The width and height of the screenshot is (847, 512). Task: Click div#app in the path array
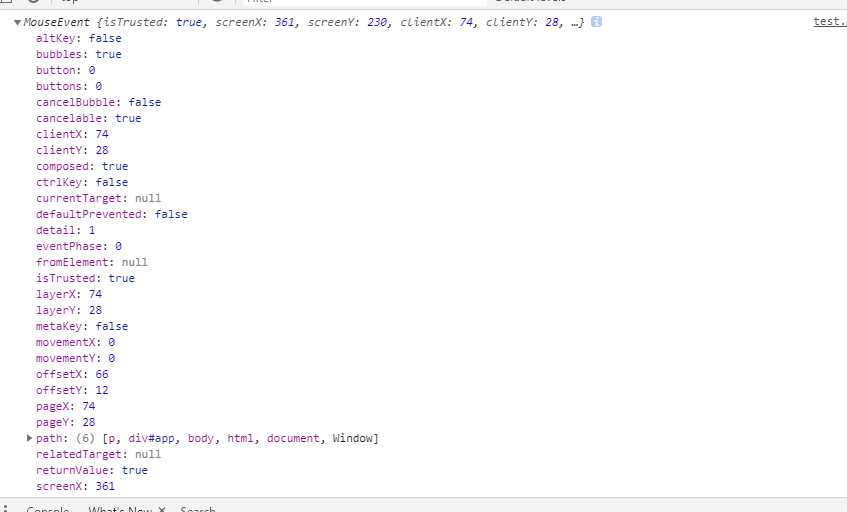[151, 438]
